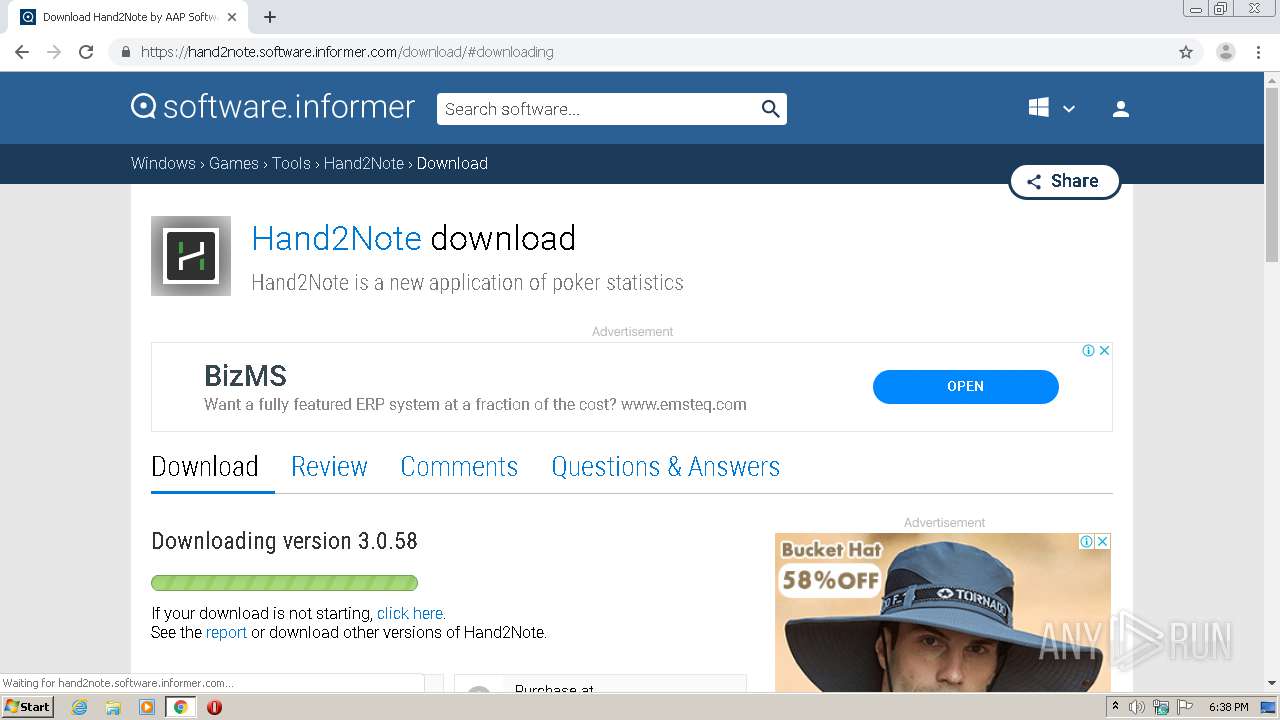
Task: Open the Windows breadcrumb link
Action: pyautogui.click(x=163, y=163)
